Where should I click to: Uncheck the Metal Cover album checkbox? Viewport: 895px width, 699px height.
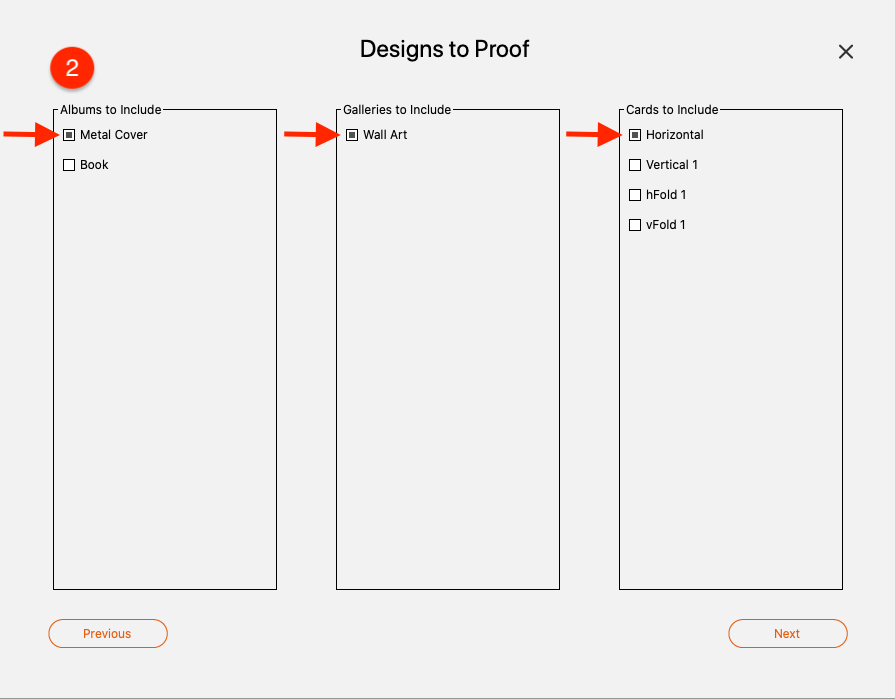click(x=68, y=135)
